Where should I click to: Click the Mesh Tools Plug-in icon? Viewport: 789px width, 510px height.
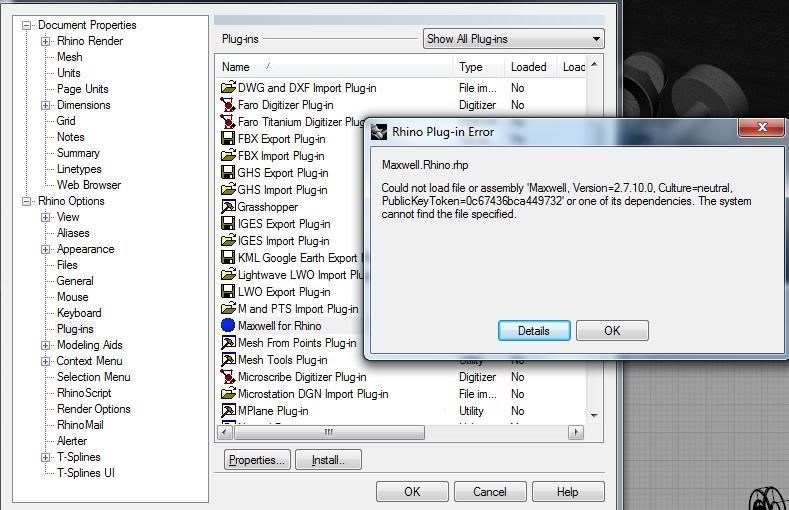pyautogui.click(x=228, y=360)
